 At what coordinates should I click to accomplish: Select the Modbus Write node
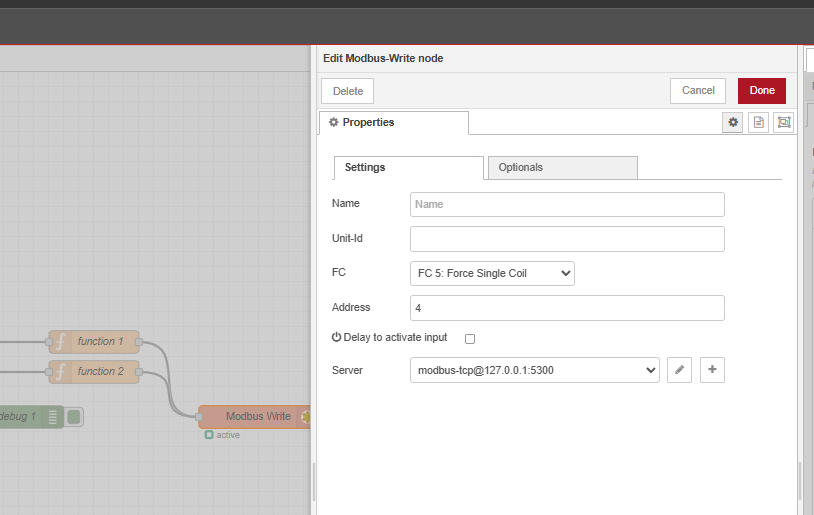[254, 417]
